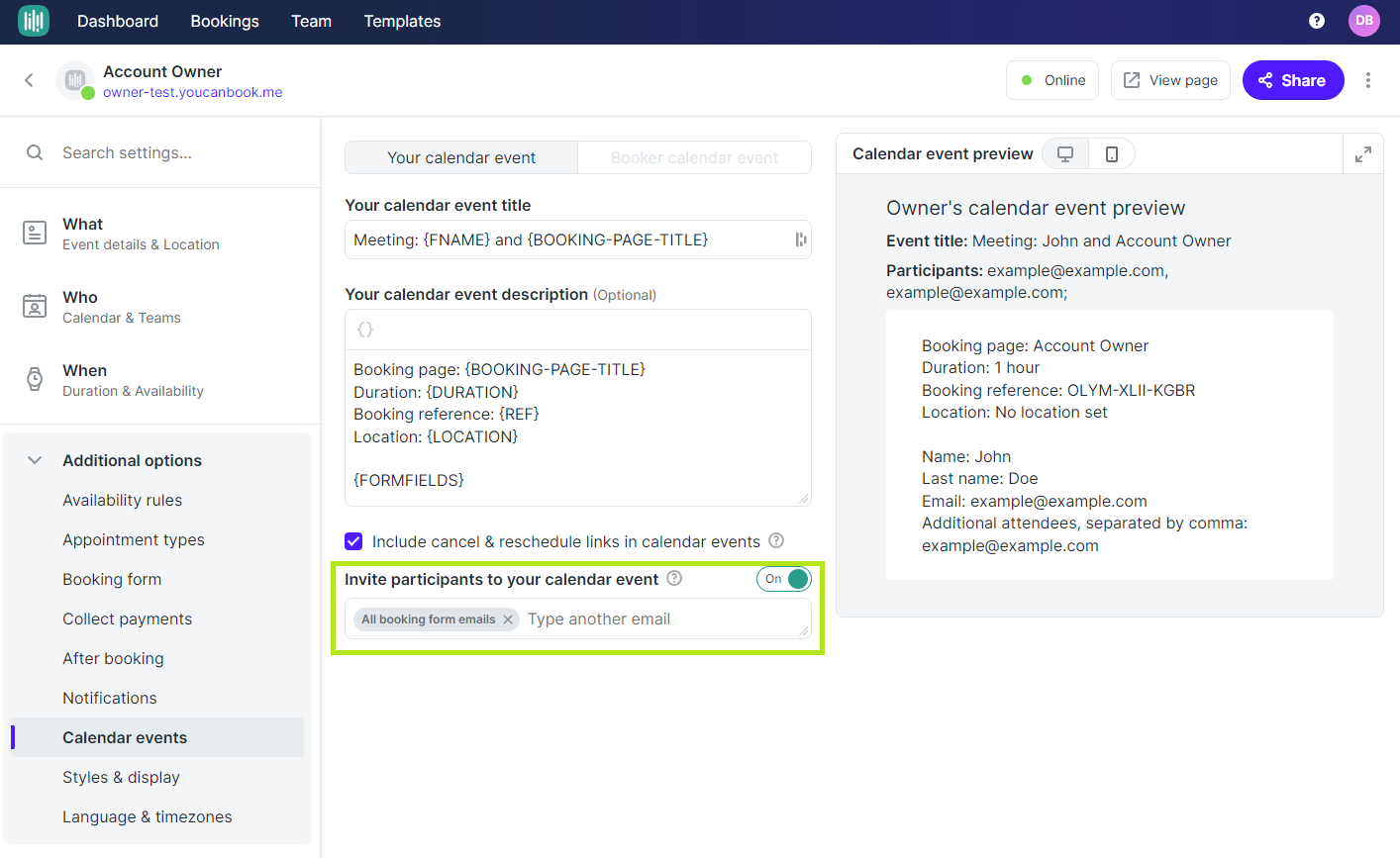Screen dimensions: 1400x858
Task: Click the description field resize handle
Action: pos(803,498)
